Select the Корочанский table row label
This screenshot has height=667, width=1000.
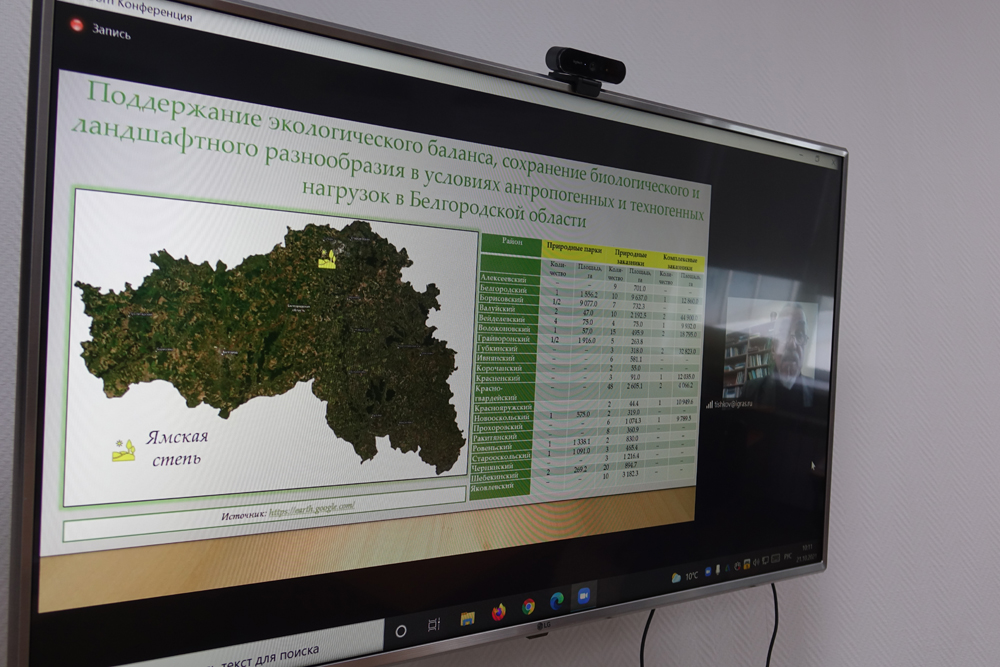click(499, 368)
